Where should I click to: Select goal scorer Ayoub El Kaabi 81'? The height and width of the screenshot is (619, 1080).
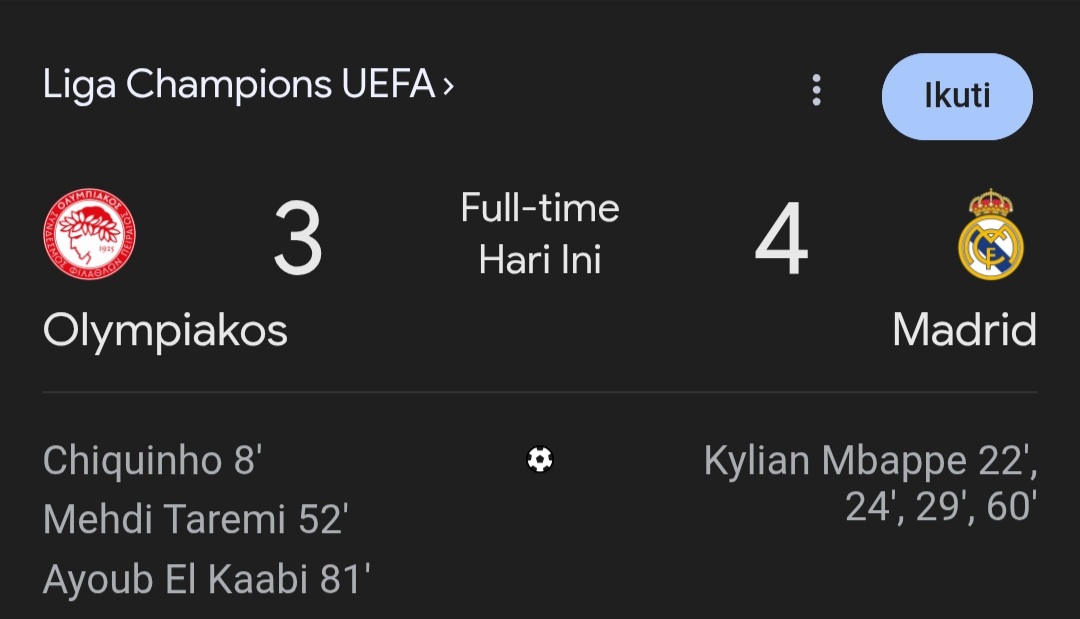click(x=207, y=579)
